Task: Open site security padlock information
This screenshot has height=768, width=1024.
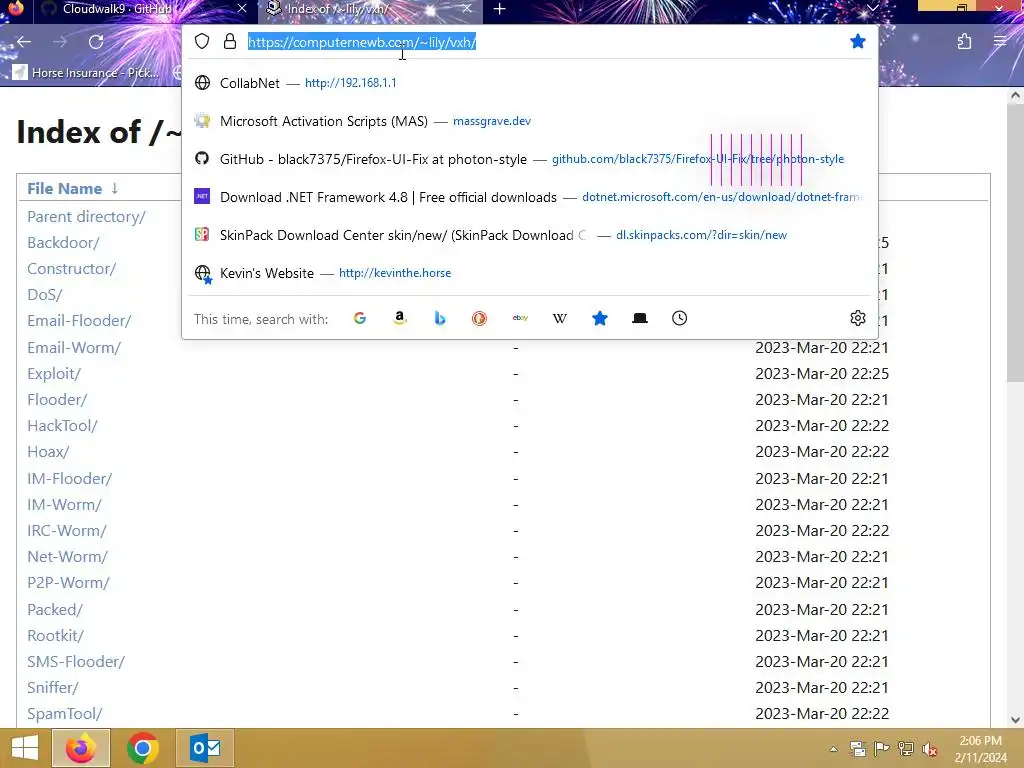Action: [230, 42]
